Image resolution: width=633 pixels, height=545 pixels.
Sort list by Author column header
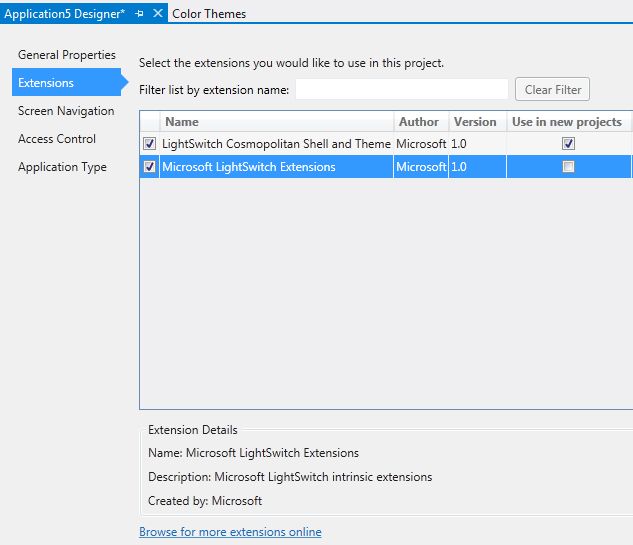point(419,122)
